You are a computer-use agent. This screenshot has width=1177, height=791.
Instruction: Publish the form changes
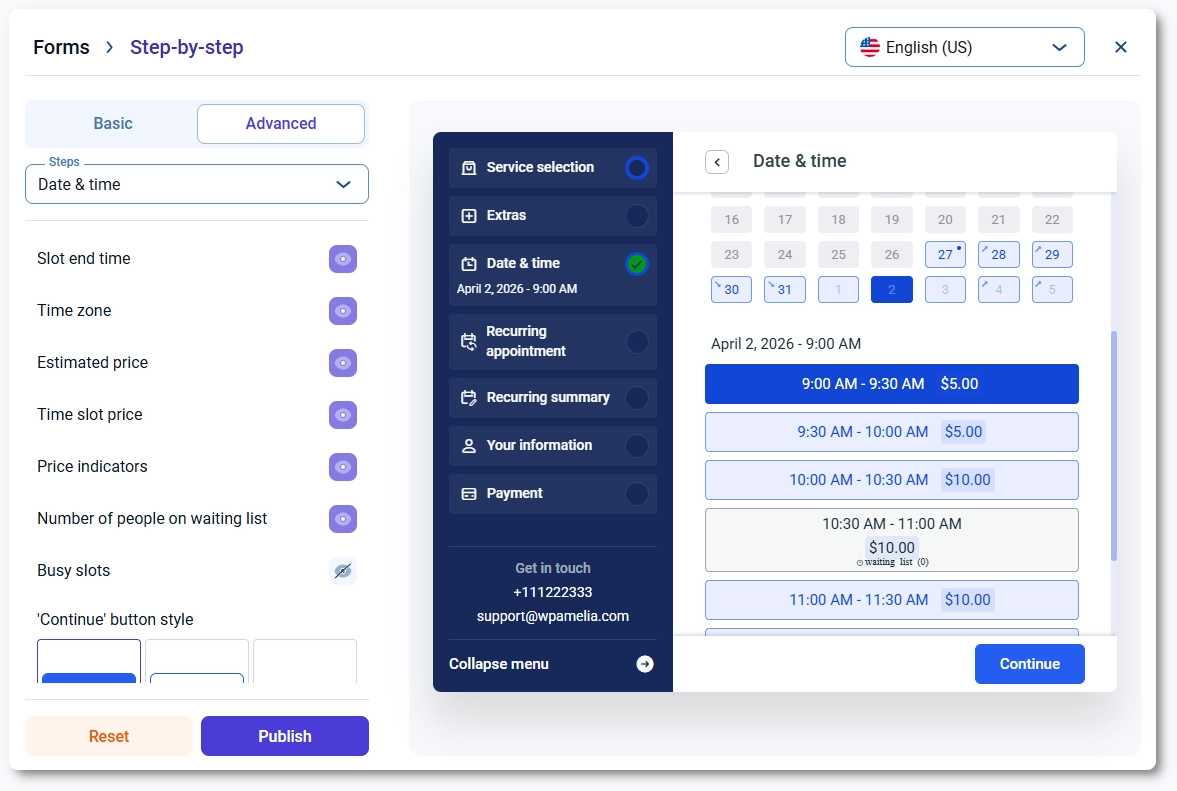click(x=284, y=736)
